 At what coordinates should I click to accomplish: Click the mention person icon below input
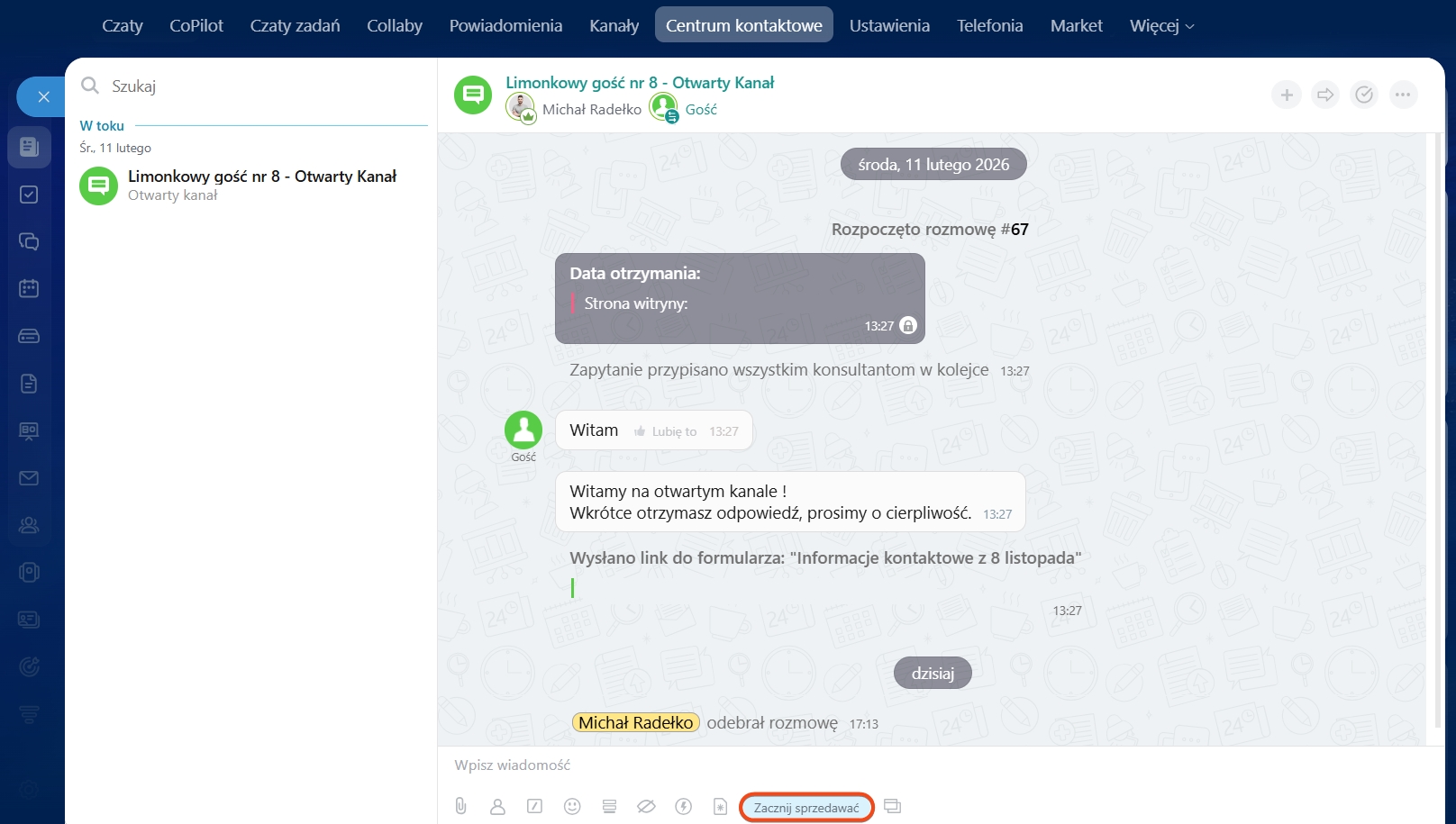(x=497, y=806)
